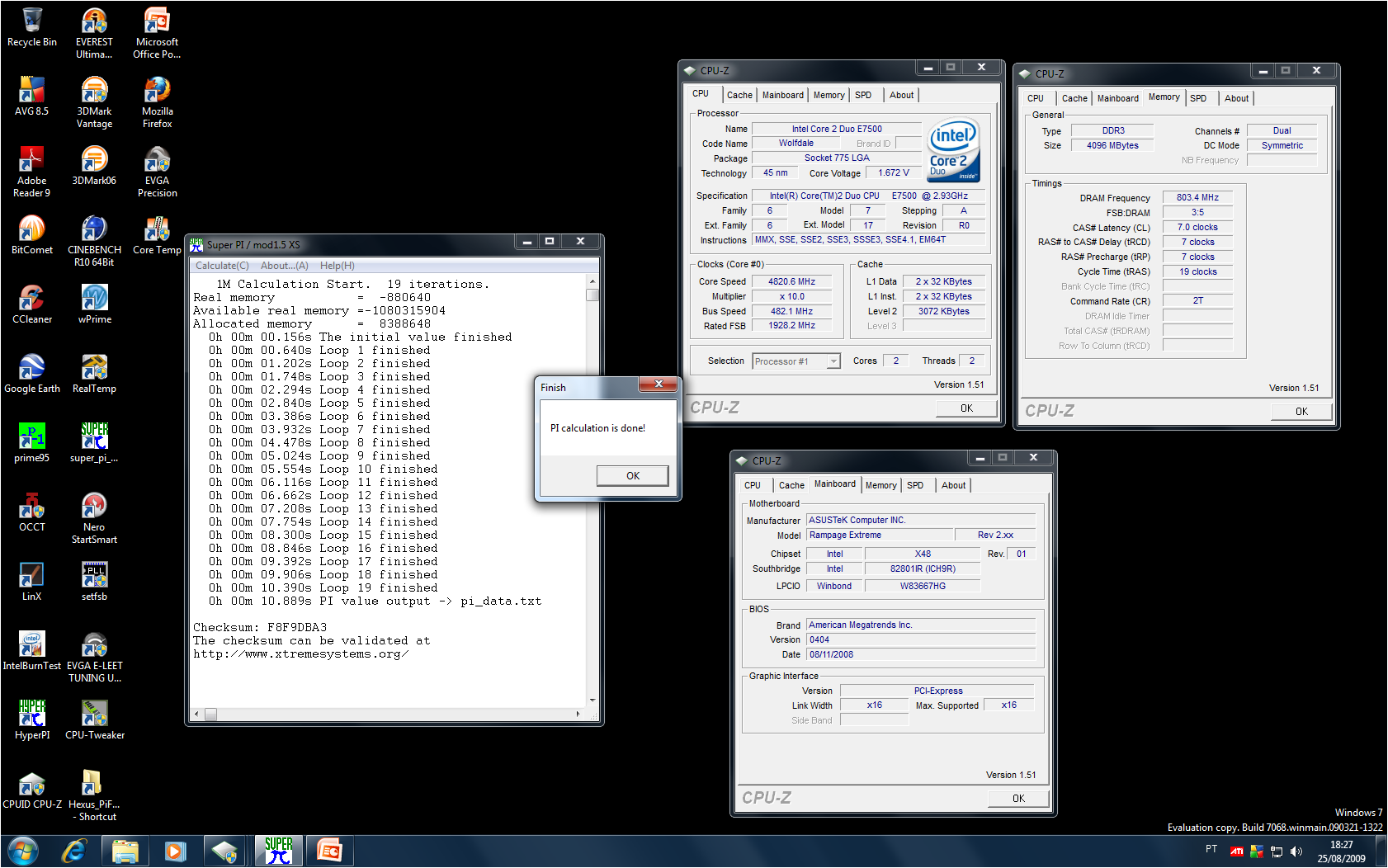Launch BitComet desktop icon
This screenshot has height=868, width=1388.
click(x=32, y=235)
